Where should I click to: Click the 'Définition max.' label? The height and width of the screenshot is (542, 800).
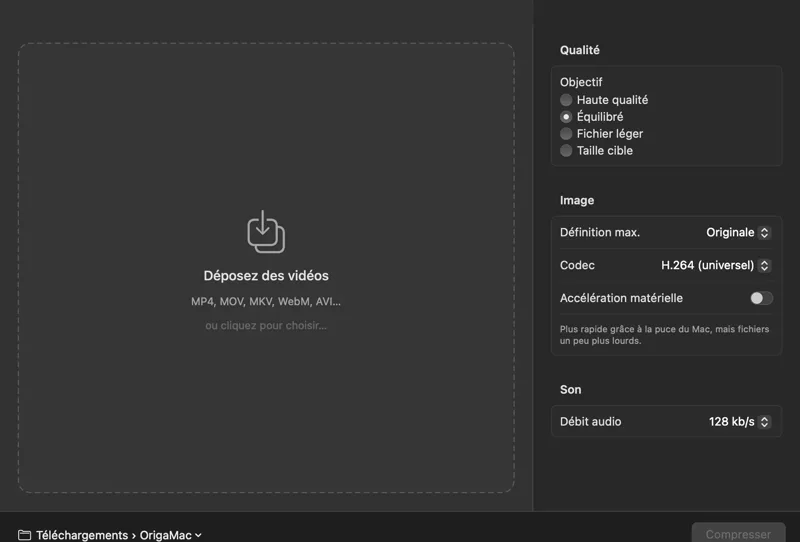(599, 232)
